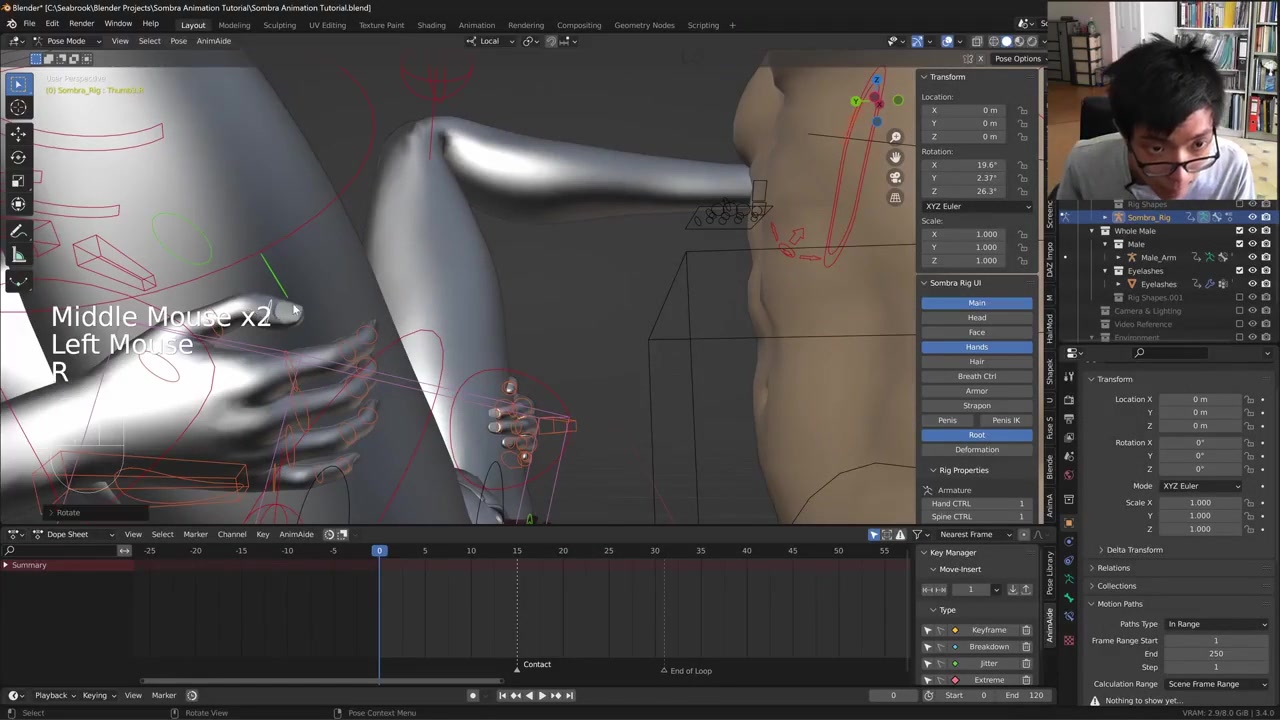Toggle perspective/orthographic grid gizmo icon
This screenshot has width=1280, height=720.
(x=895, y=198)
